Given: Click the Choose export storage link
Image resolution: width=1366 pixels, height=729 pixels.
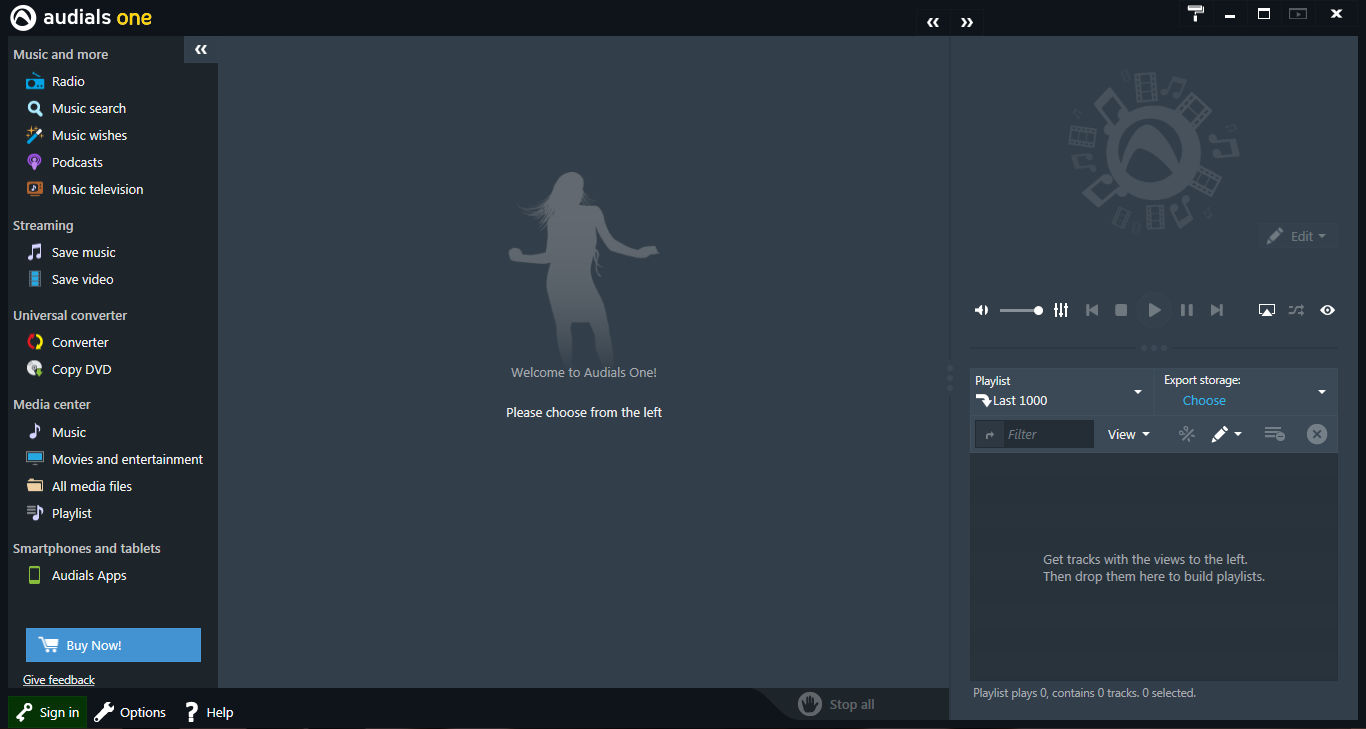Looking at the screenshot, I should (x=1204, y=400).
